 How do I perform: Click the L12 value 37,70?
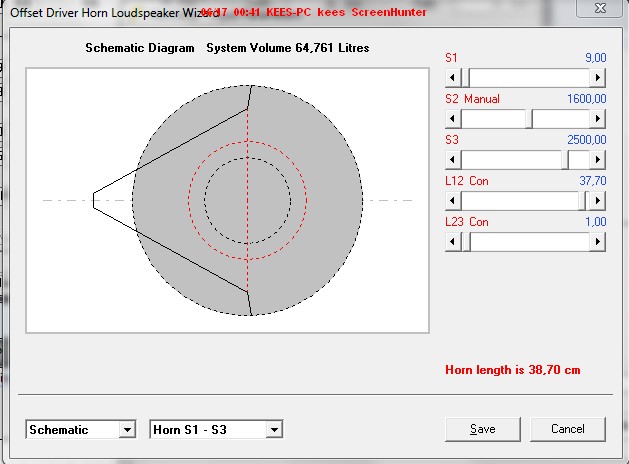pos(593,181)
